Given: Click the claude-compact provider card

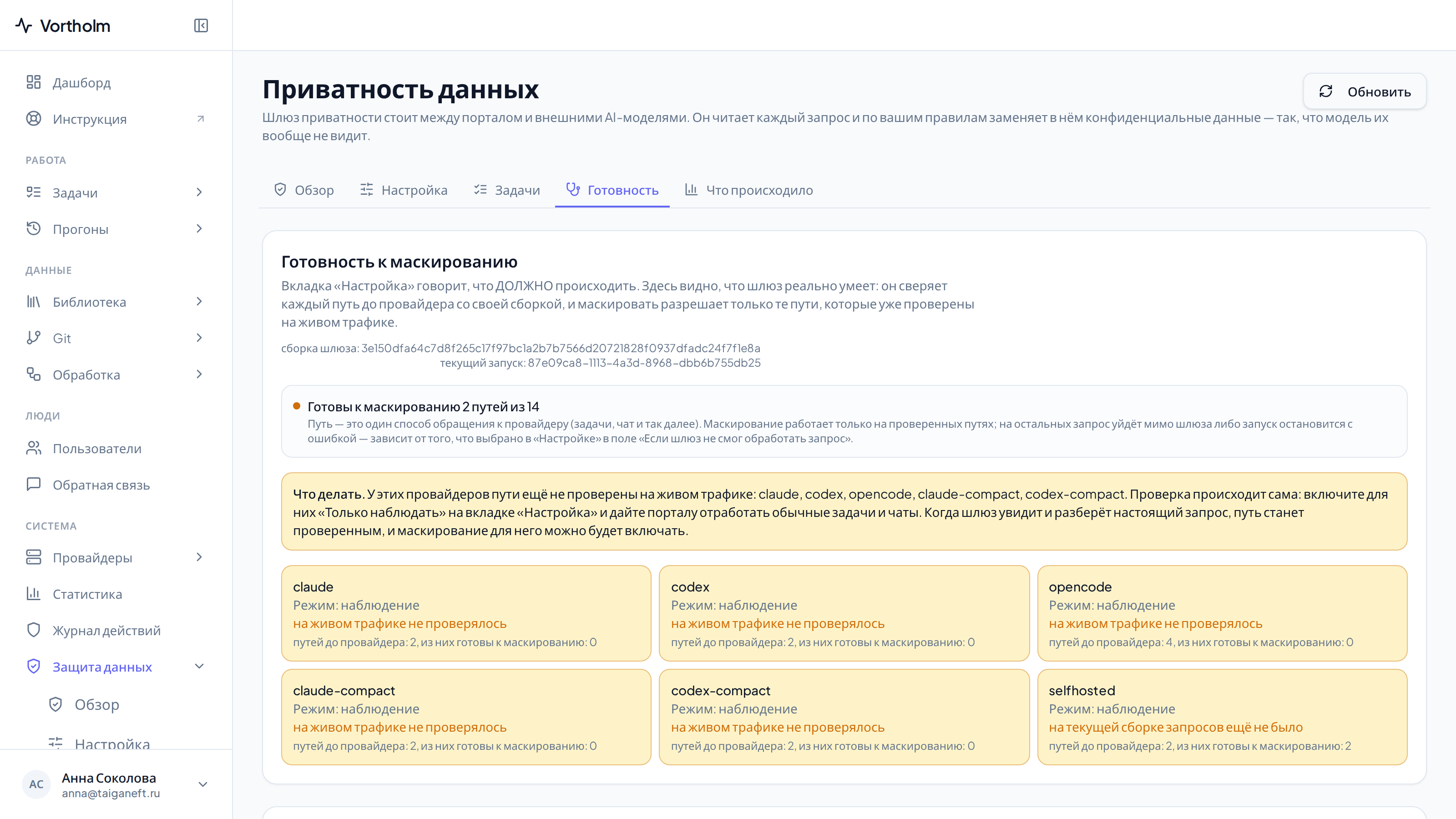Looking at the screenshot, I should [466, 717].
